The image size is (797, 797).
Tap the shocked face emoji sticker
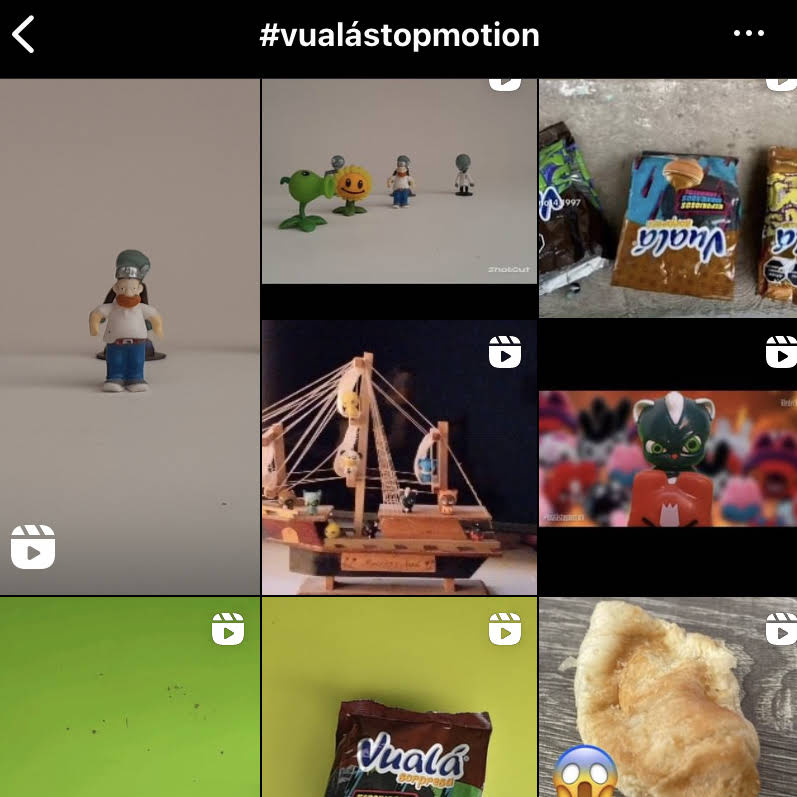point(585,772)
